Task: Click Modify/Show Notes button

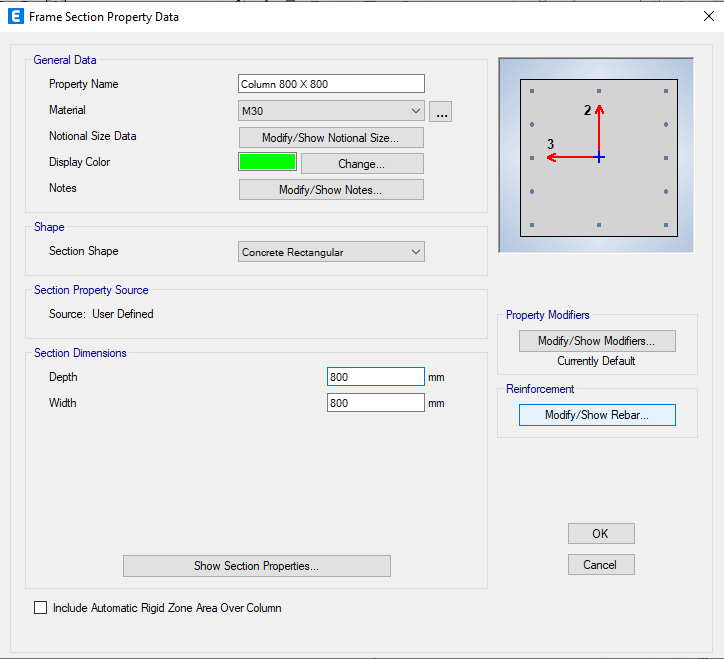Action: click(331, 189)
